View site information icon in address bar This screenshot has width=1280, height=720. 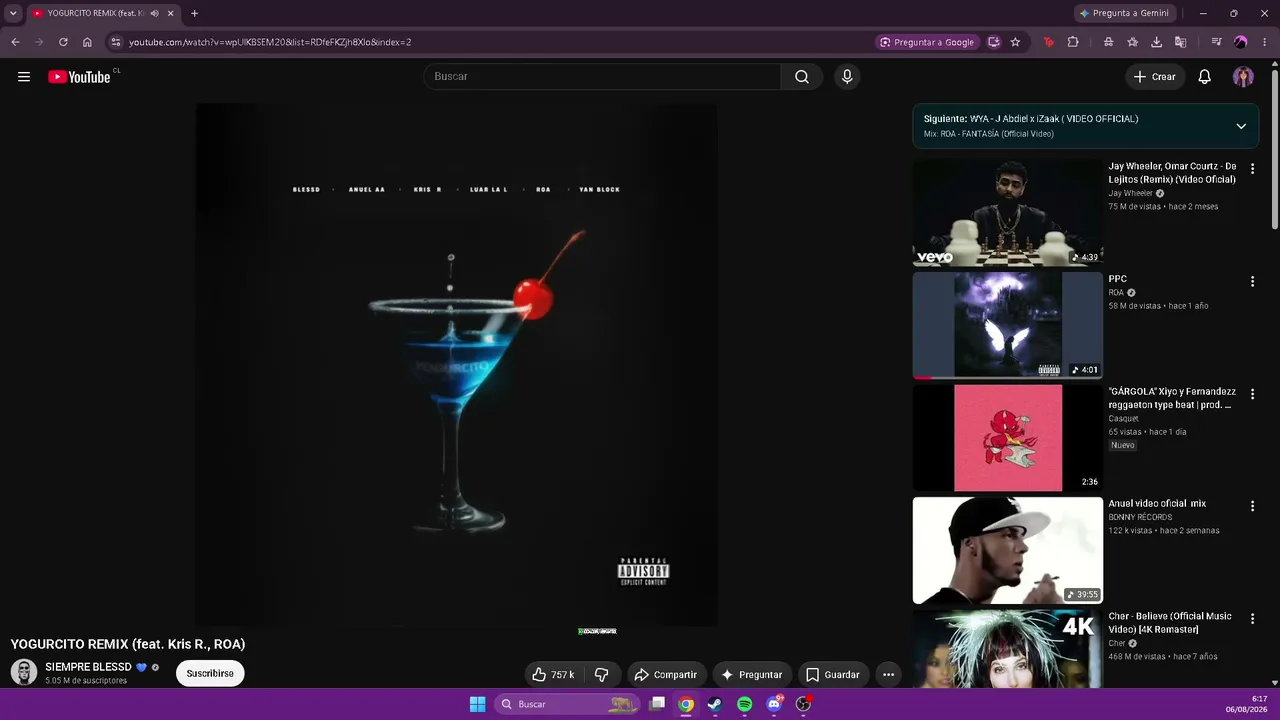pos(116,42)
